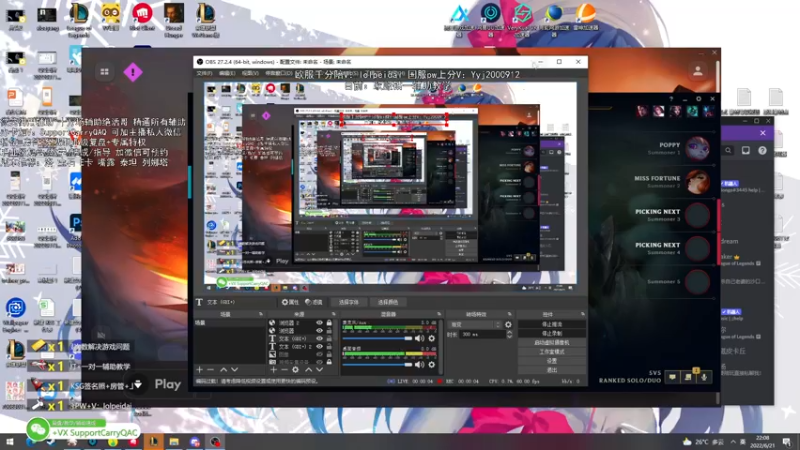This screenshot has width=800, height=450.
Task: Pop out the Scenes dock panel
Action: tap(261, 314)
